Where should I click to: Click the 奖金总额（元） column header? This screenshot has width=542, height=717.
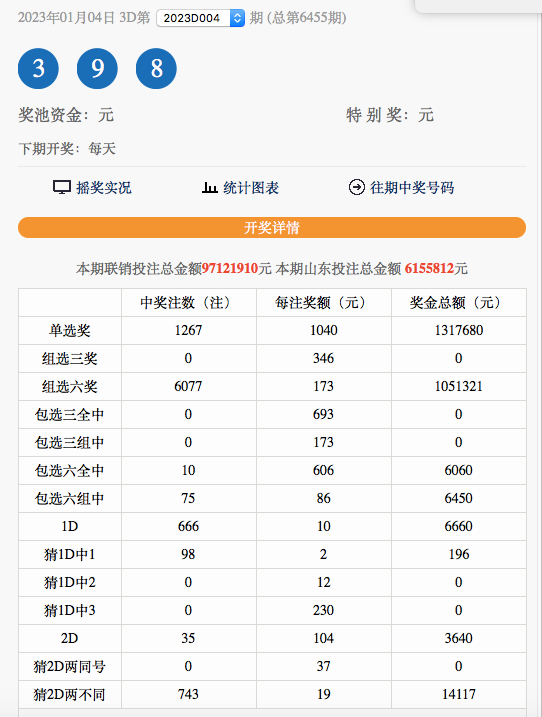[458, 302]
